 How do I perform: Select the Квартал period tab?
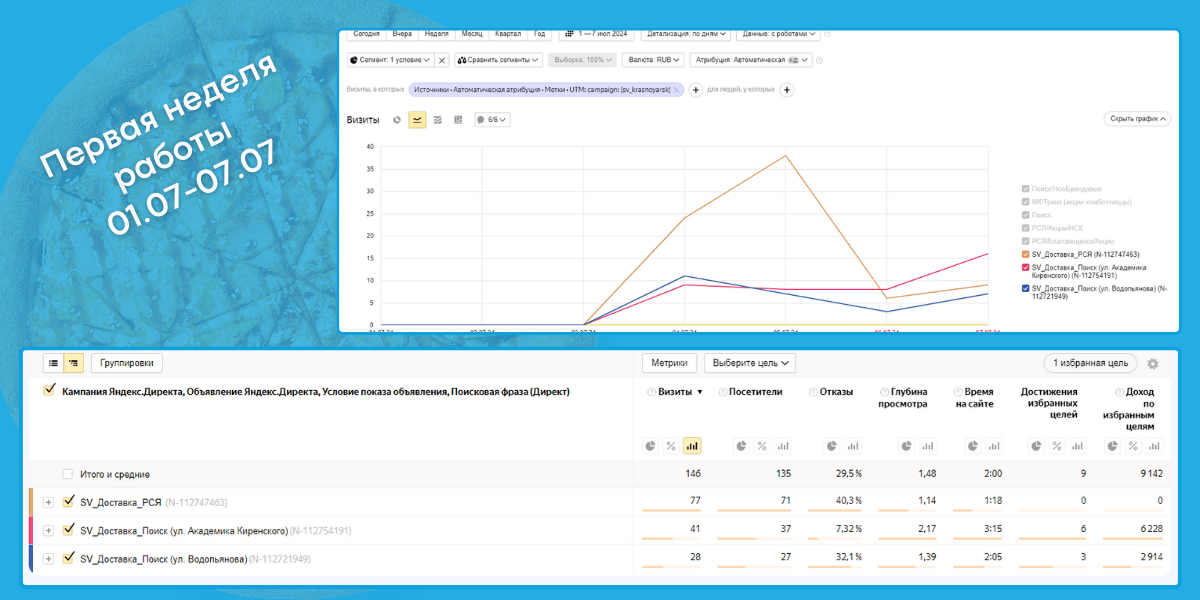tap(508, 33)
